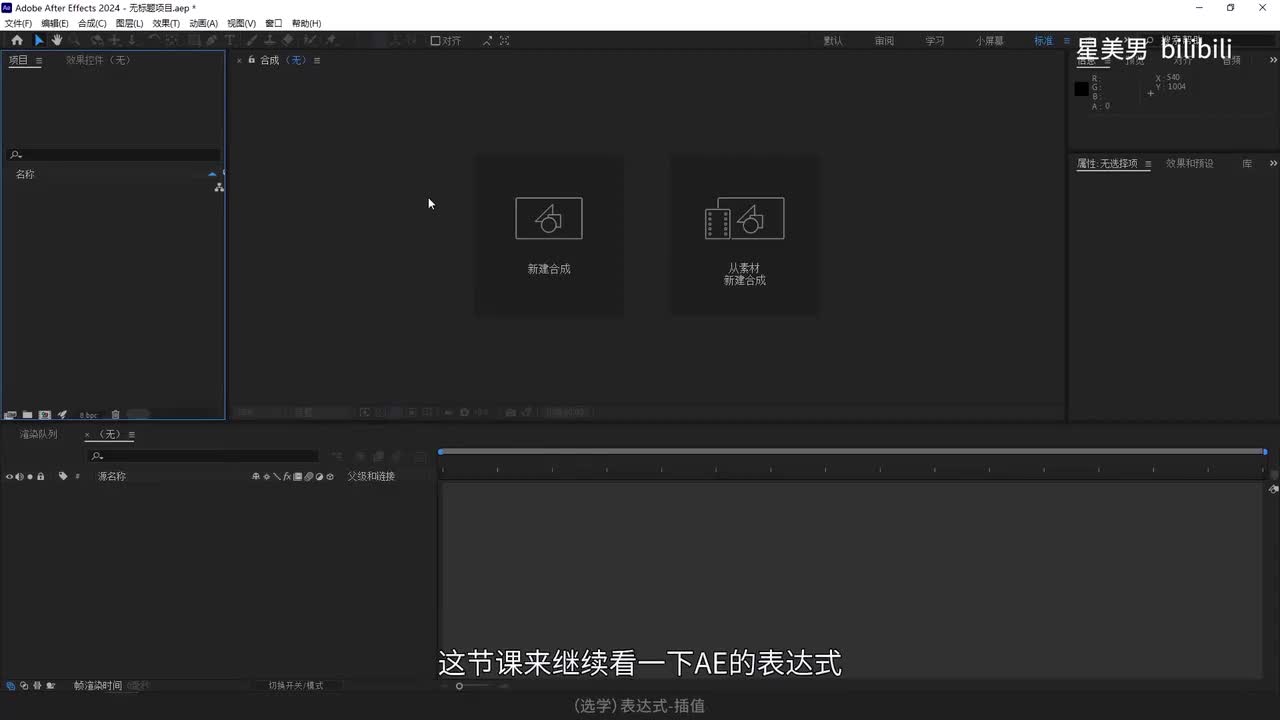Click the black color swatch in Info panel
1280x720 pixels.
point(1081,89)
